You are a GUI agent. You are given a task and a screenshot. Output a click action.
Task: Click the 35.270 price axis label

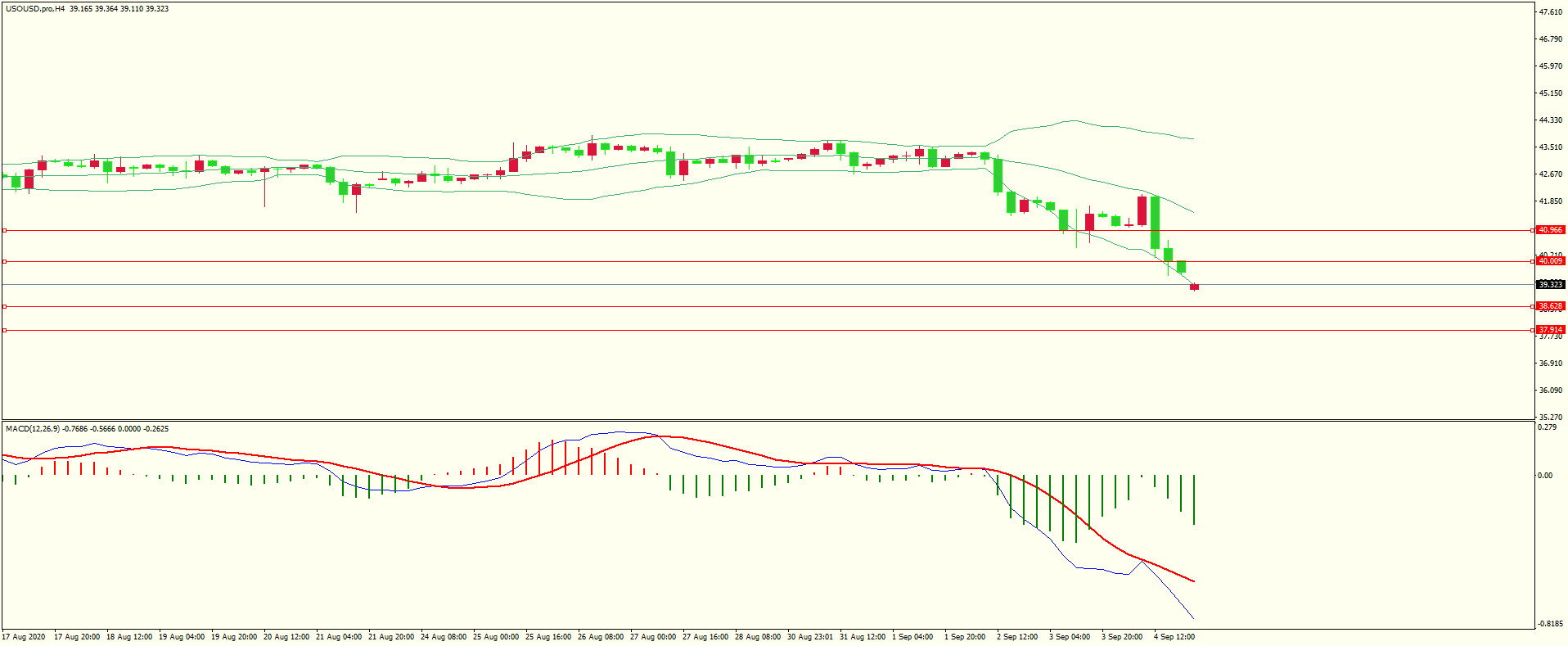pyautogui.click(x=1550, y=418)
